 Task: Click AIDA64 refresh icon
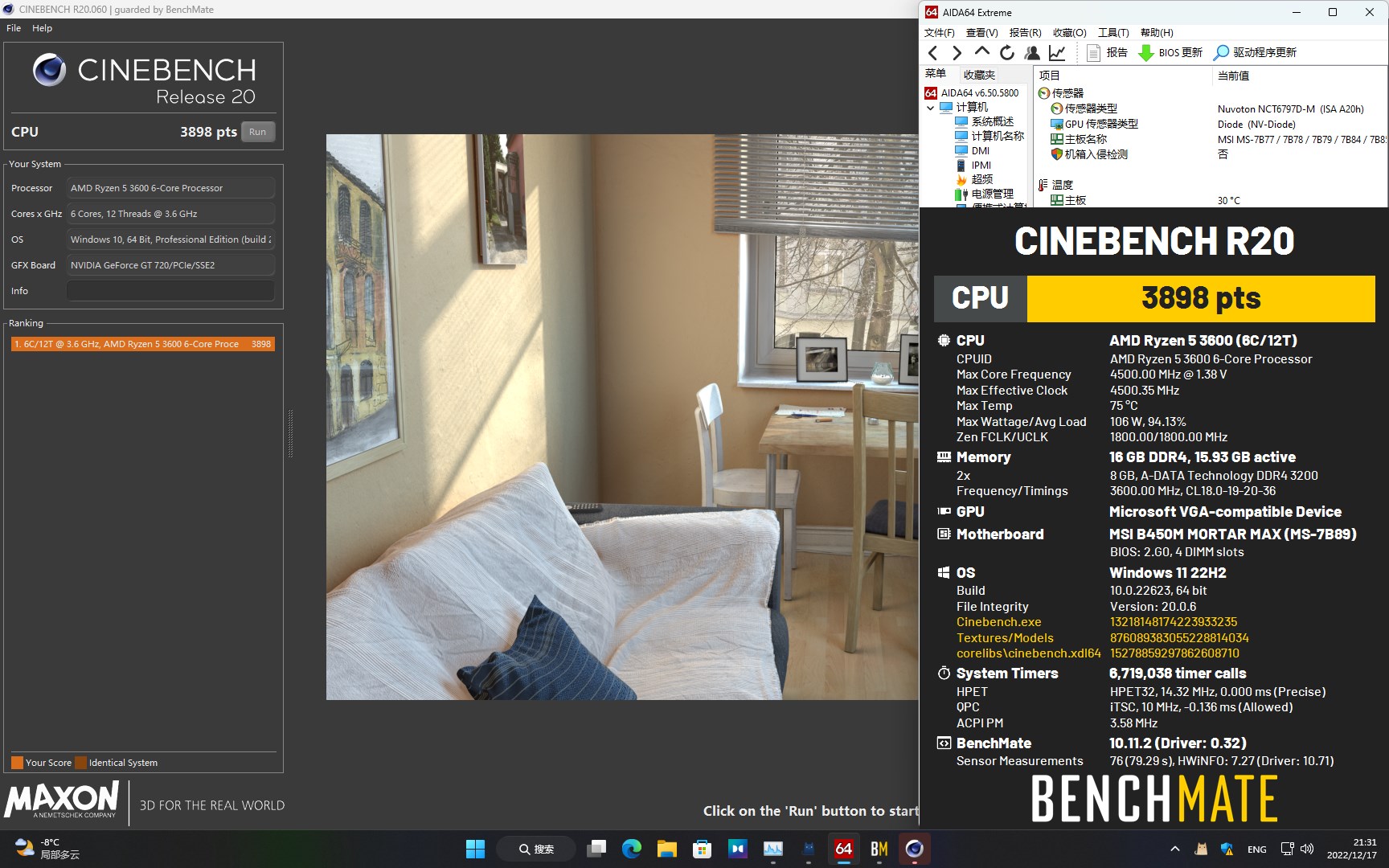pyautogui.click(x=1006, y=53)
